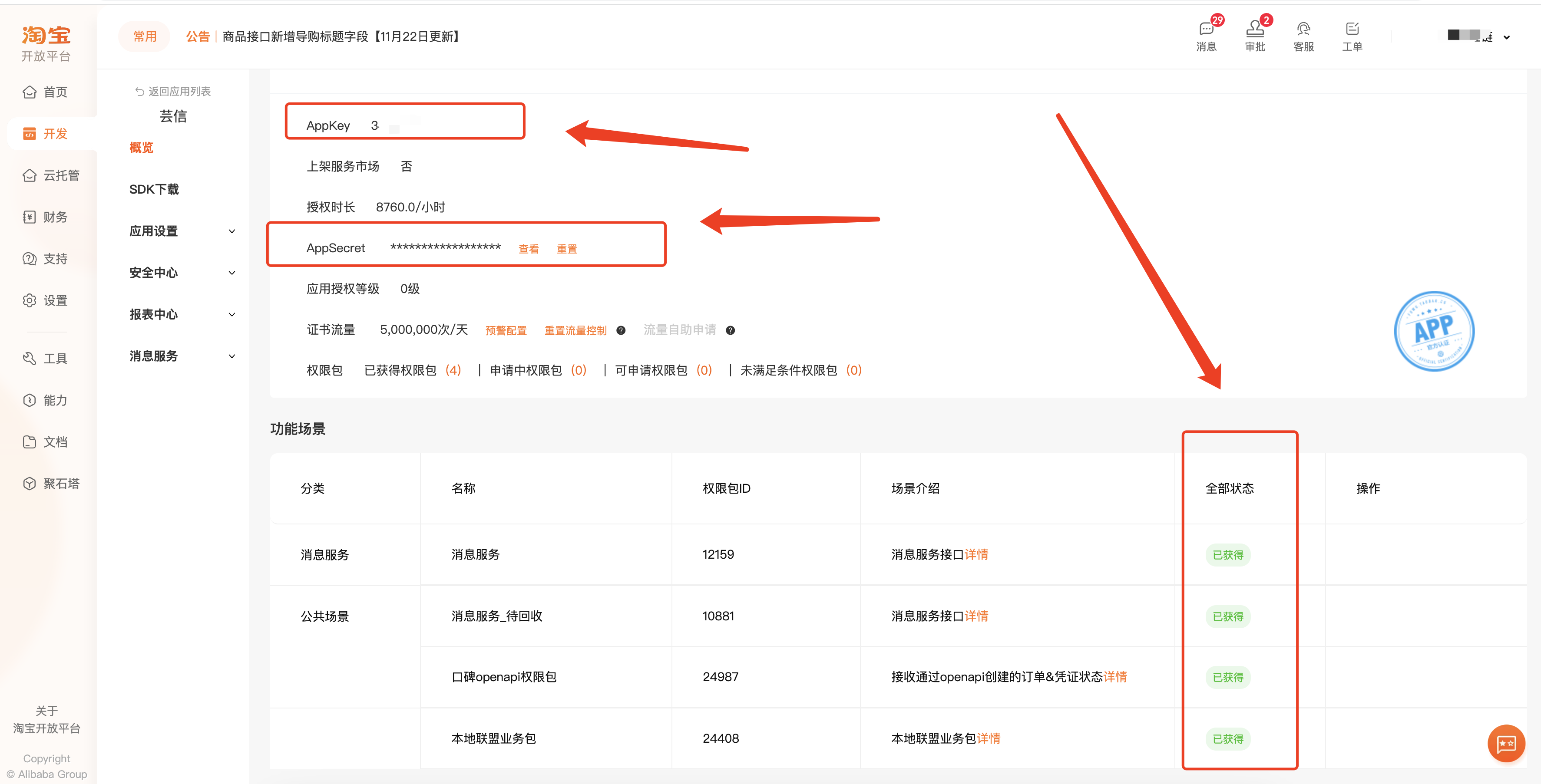Open the SDK下载 menu item
Viewport: 1541px width, 784px height.
[x=154, y=190]
